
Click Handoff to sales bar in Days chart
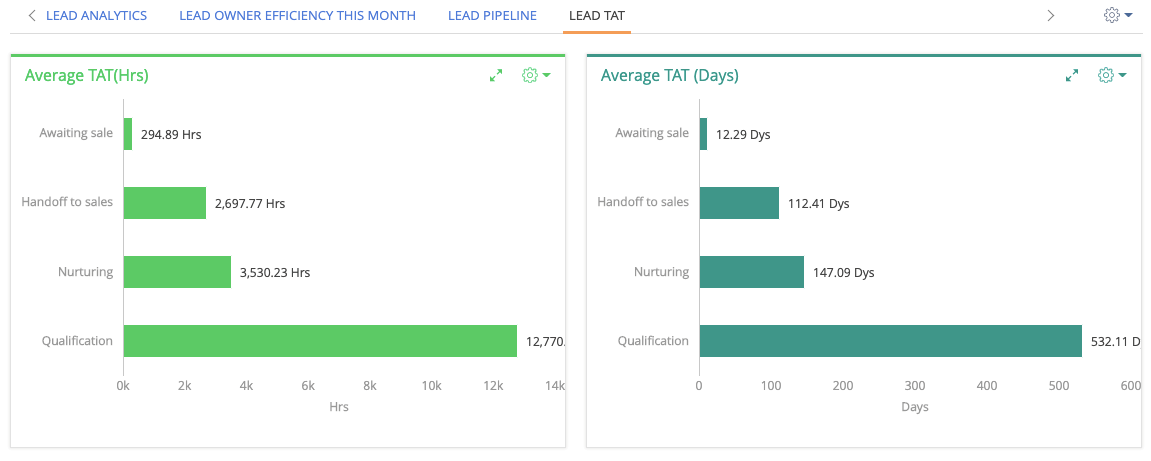(x=739, y=203)
